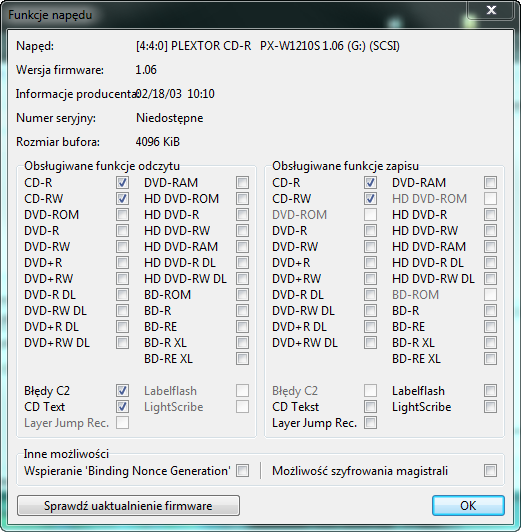Toggle DVD-RAM checkbox in zapisu group
Screen dimensions: 521x532
coord(490,183)
